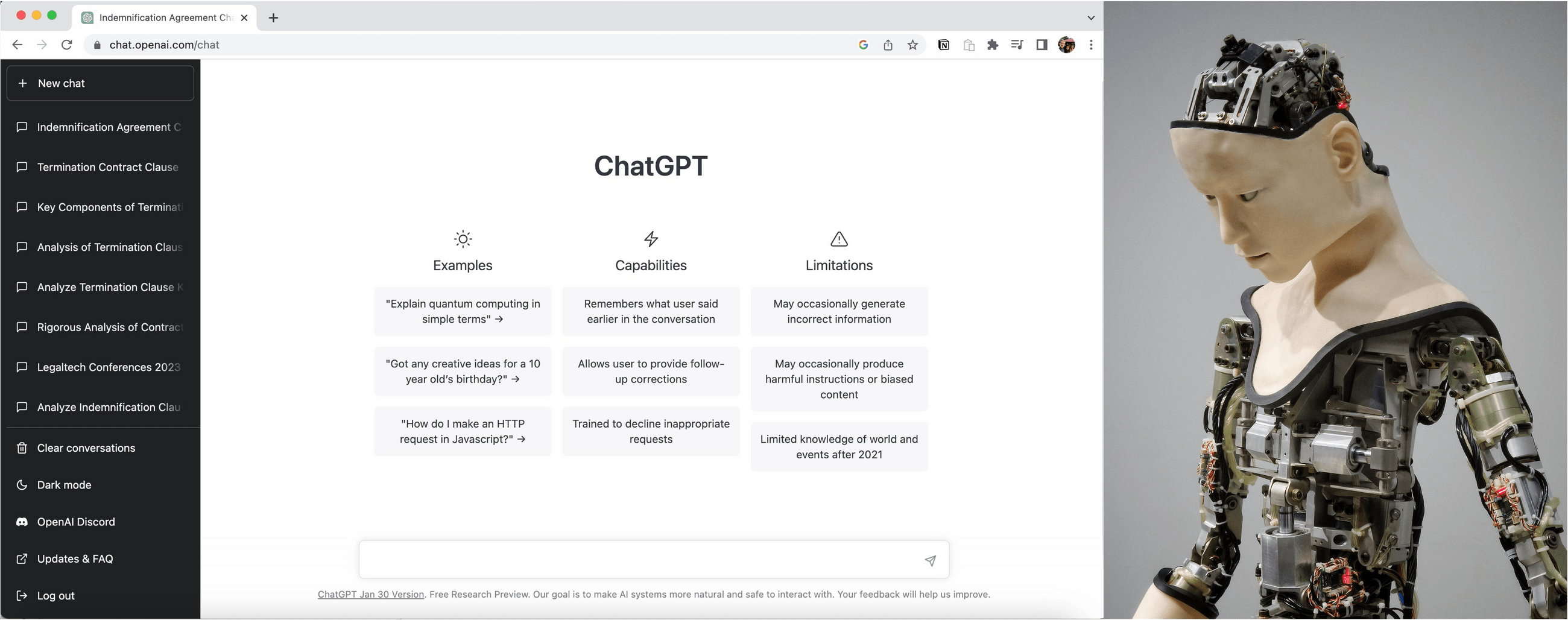Open the Chrome three-dot menu
This screenshot has height=620, width=1568.
(x=1091, y=45)
